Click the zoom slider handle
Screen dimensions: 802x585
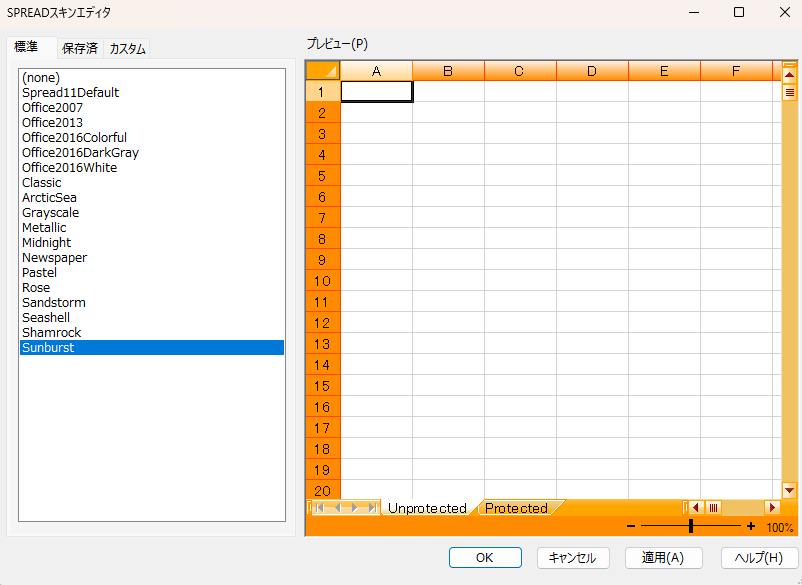(x=691, y=526)
